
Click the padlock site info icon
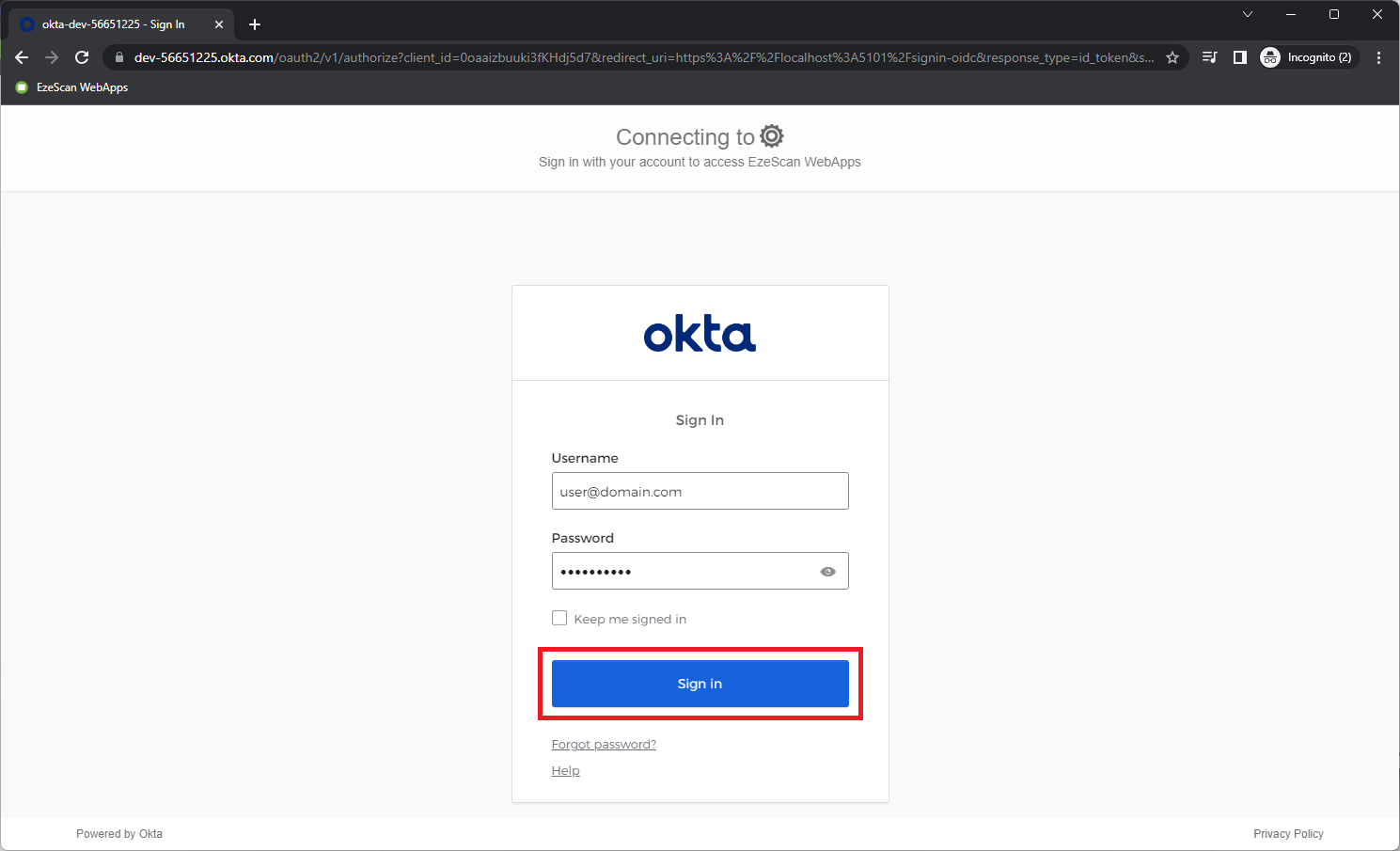119,57
